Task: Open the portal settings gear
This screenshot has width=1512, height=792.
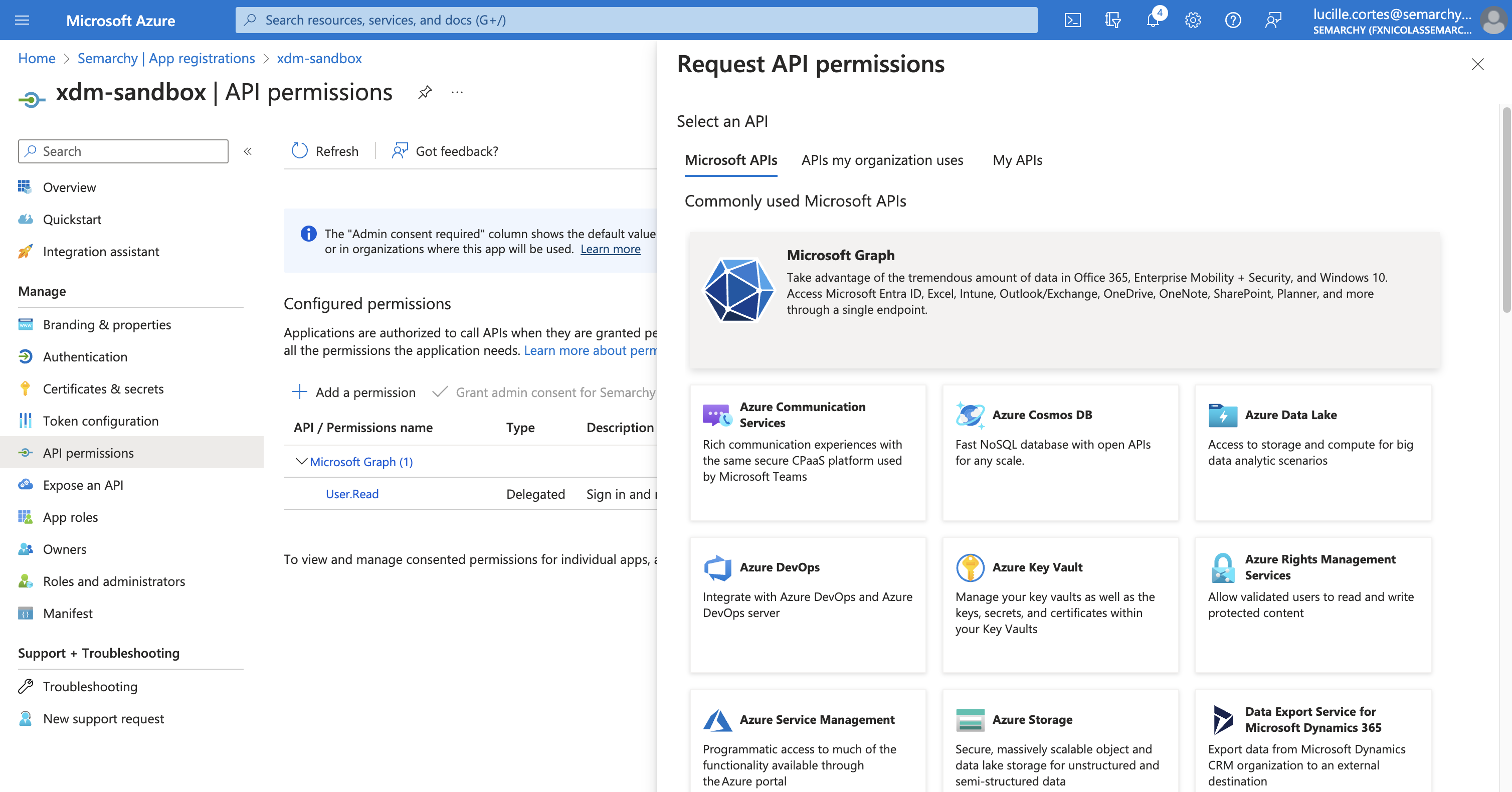Action: [x=1193, y=20]
